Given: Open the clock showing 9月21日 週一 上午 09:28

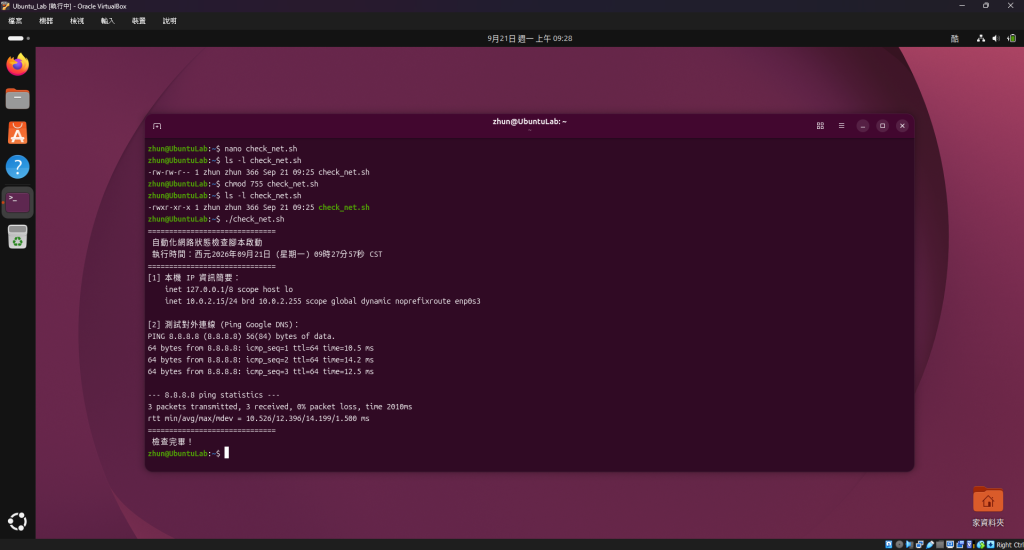Looking at the screenshot, I should click(x=530, y=39).
